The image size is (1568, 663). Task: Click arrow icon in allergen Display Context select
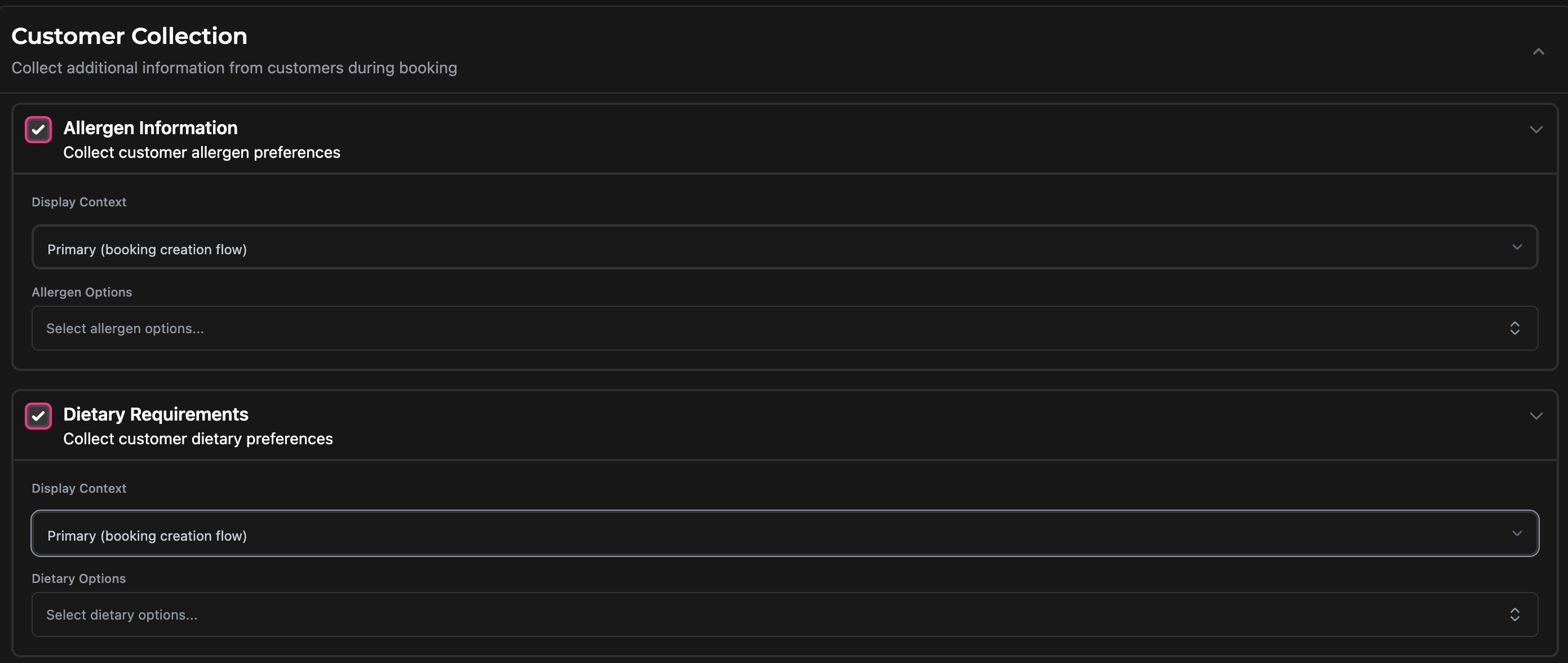1516,247
